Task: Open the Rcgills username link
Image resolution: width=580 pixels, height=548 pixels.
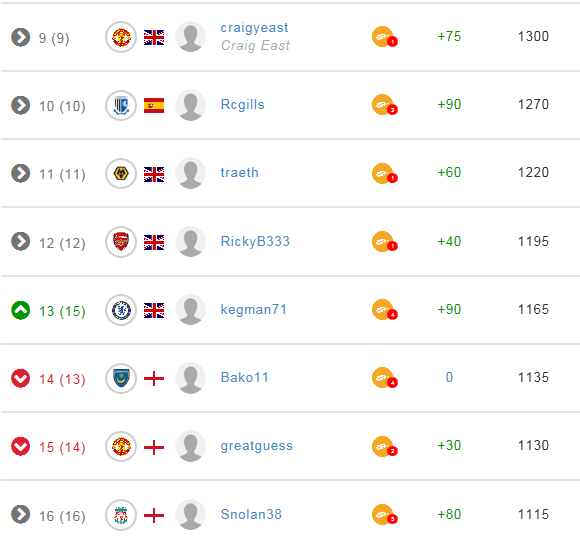Action: (x=242, y=104)
